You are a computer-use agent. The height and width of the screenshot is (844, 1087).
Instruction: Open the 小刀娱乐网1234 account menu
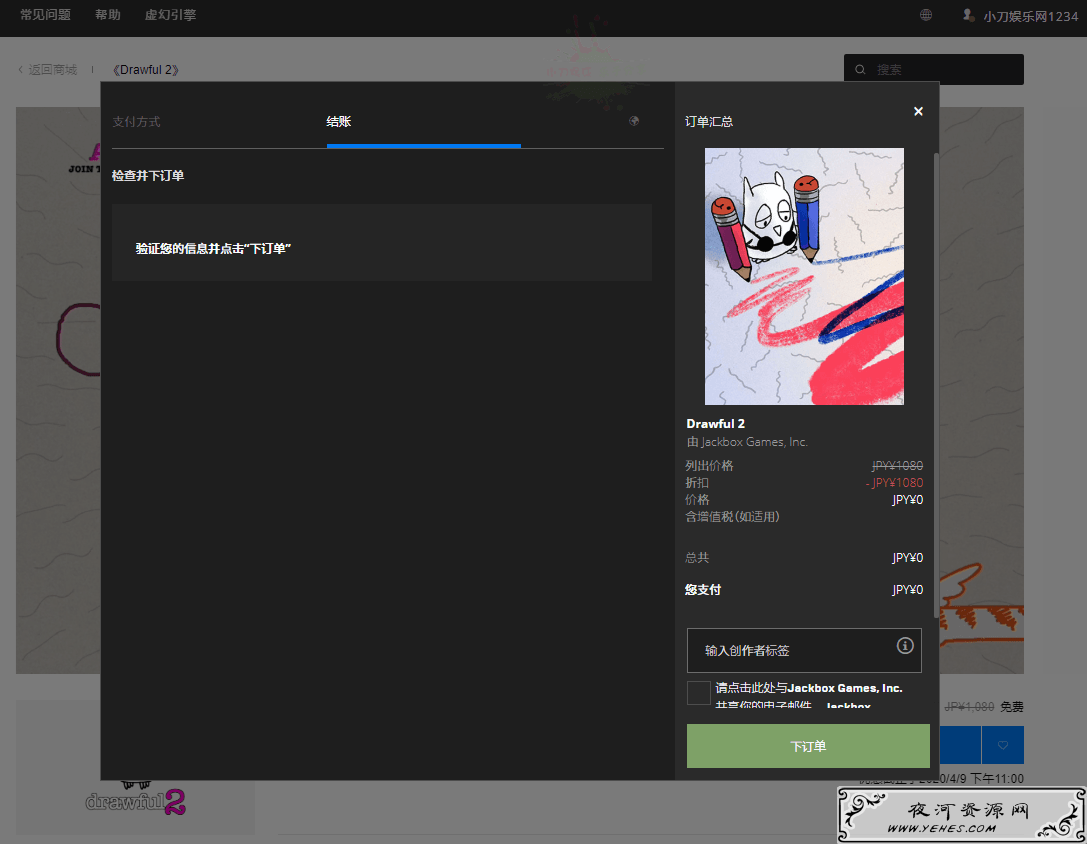(1031, 16)
